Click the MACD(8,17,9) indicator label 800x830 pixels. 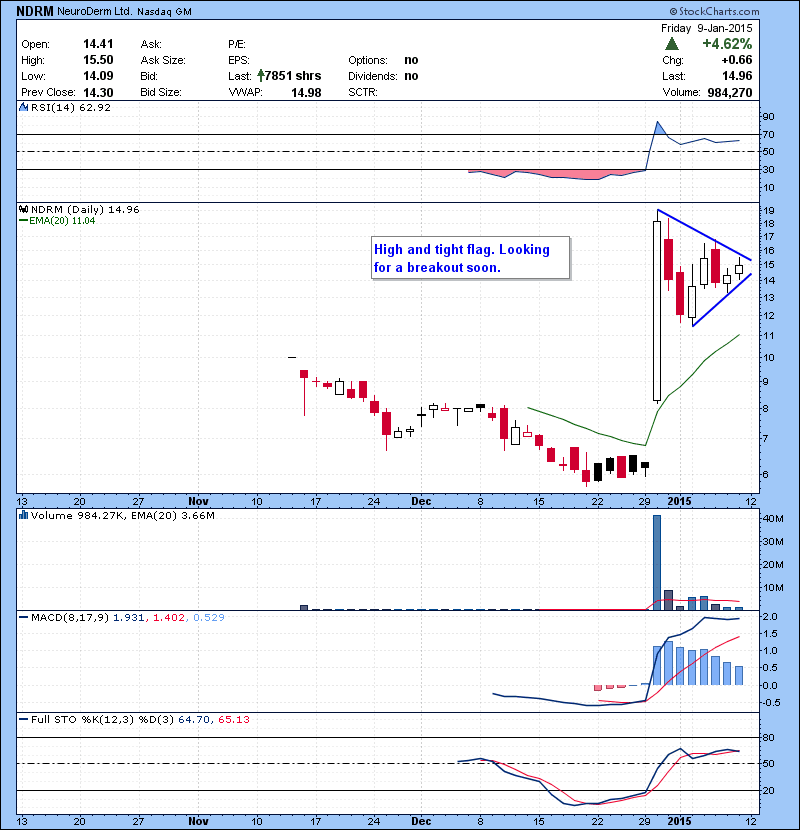pos(70,617)
